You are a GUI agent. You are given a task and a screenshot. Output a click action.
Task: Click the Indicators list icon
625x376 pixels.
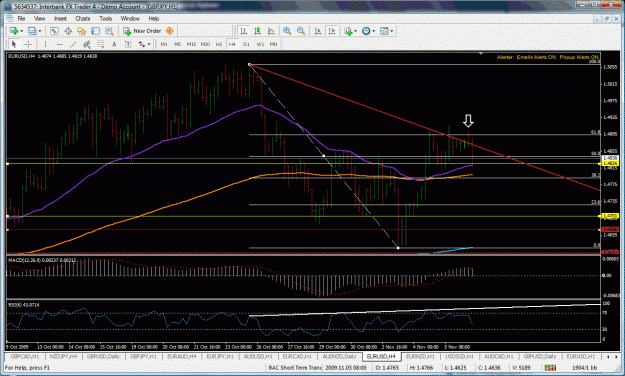click(348, 31)
